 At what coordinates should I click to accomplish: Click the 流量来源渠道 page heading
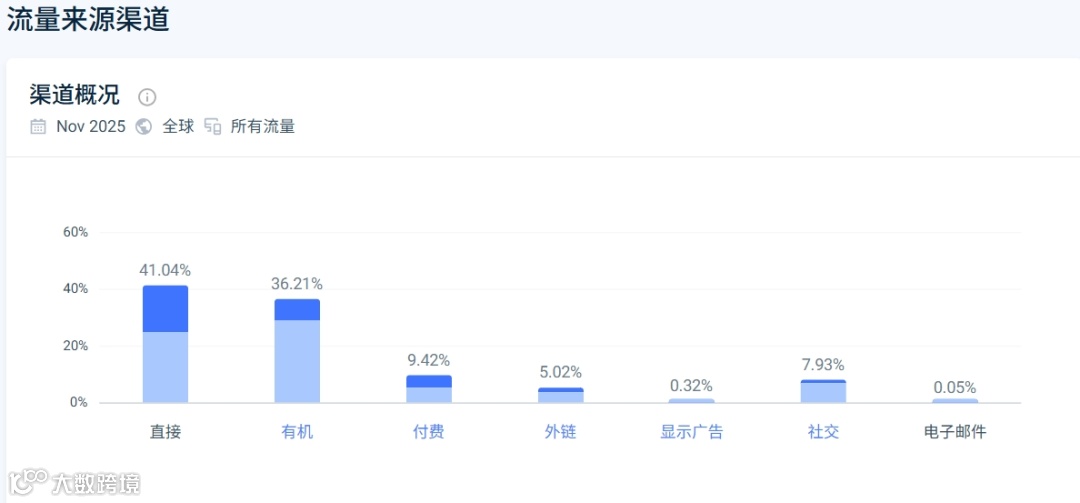pos(88,19)
